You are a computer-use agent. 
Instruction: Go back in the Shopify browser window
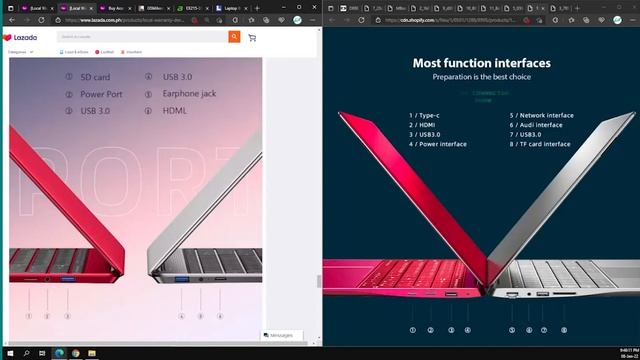tap(331, 20)
